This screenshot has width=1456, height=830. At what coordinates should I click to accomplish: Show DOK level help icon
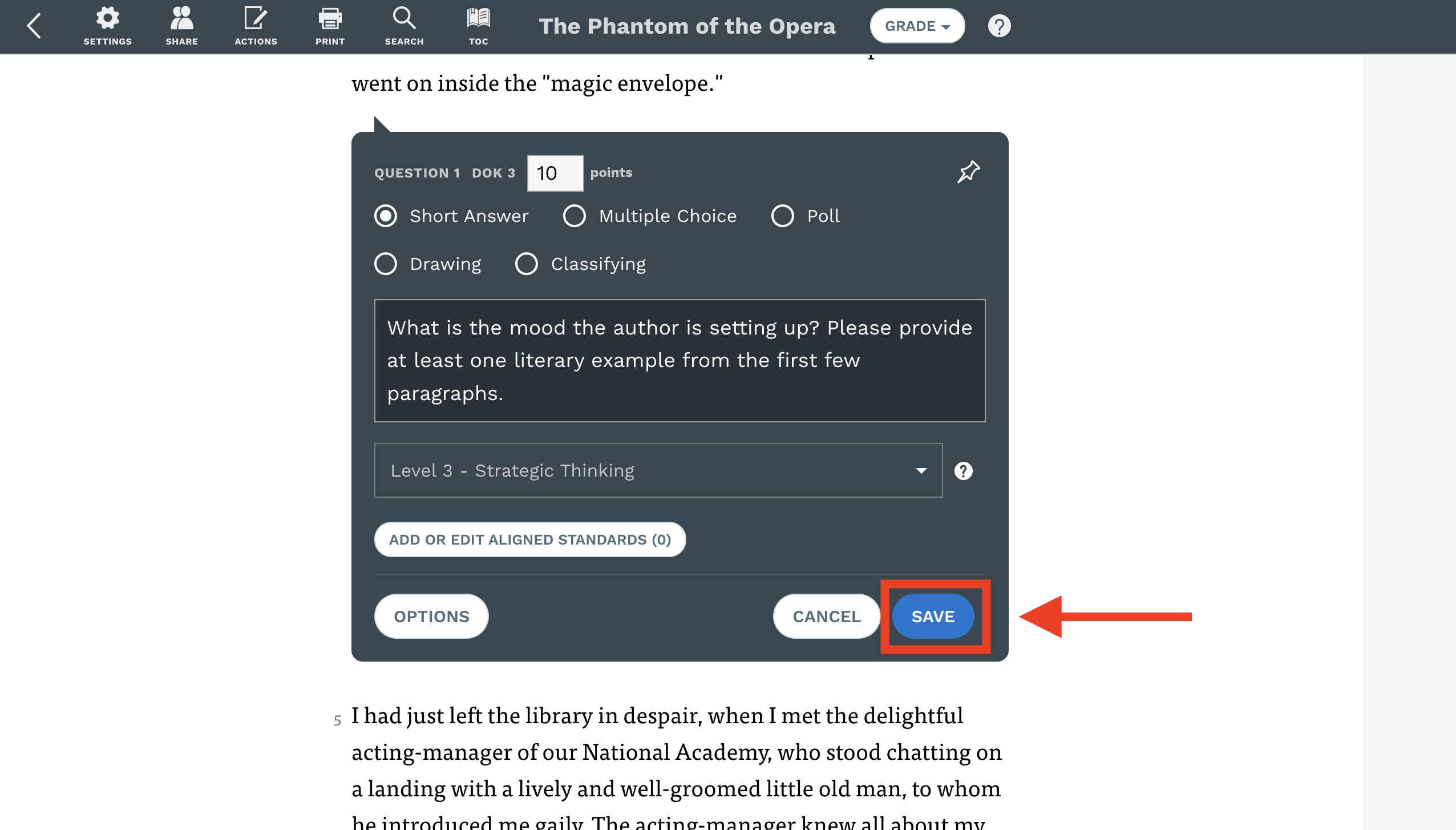(x=963, y=471)
